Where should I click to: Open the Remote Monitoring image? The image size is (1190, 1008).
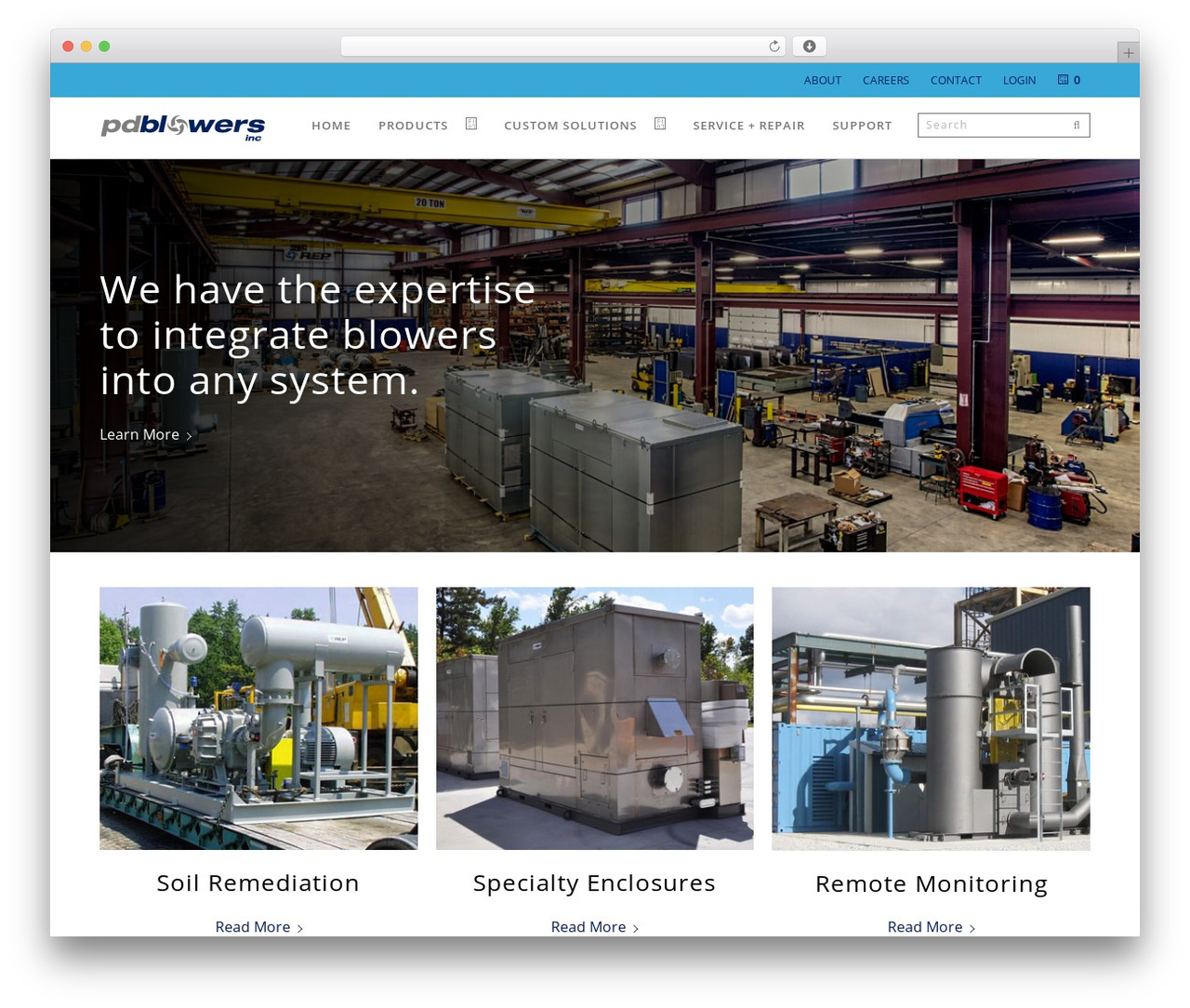tap(931, 718)
